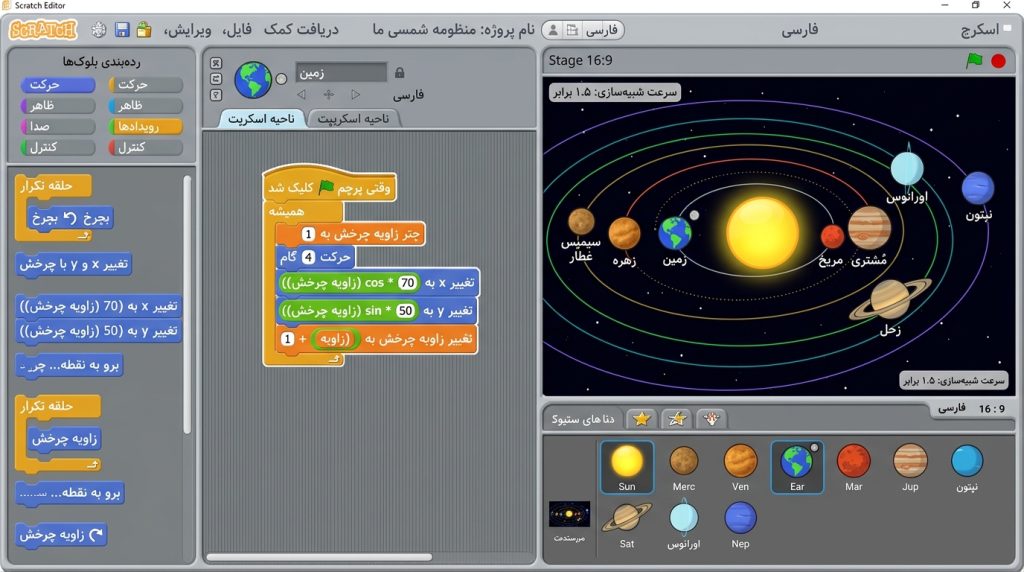Viewport: 1024px width, 572px height.
Task: Select the Sat (Saturn) sprite thumbnail
Action: pos(627,524)
